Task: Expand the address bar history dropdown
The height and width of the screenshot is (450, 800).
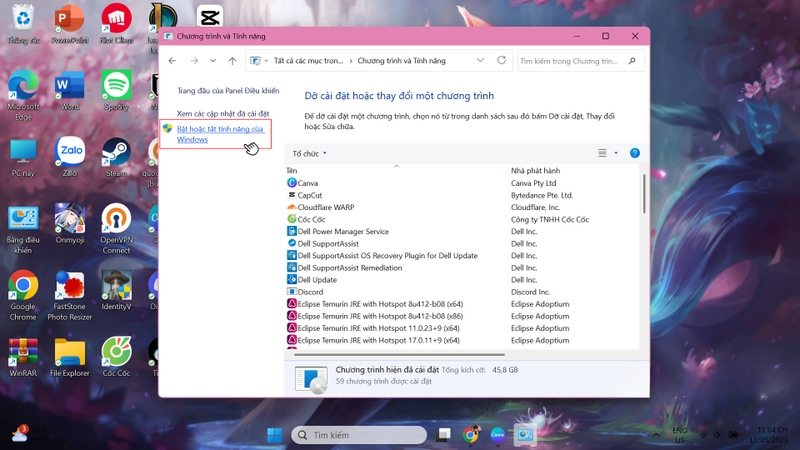Action: pos(480,60)
